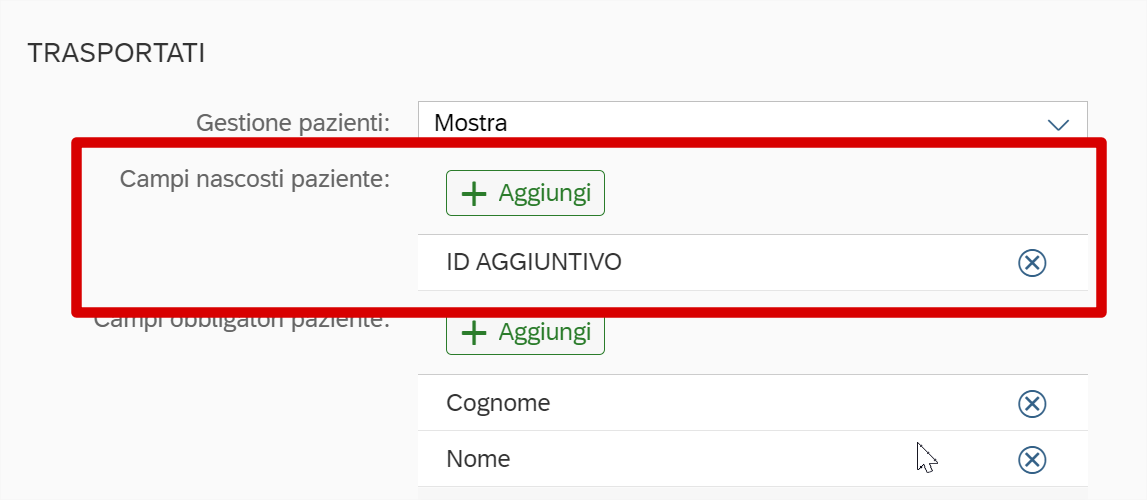Remove the ID AGGIUNTIVO hidden field
The image size is (1147, 500).
point(1031,262)
